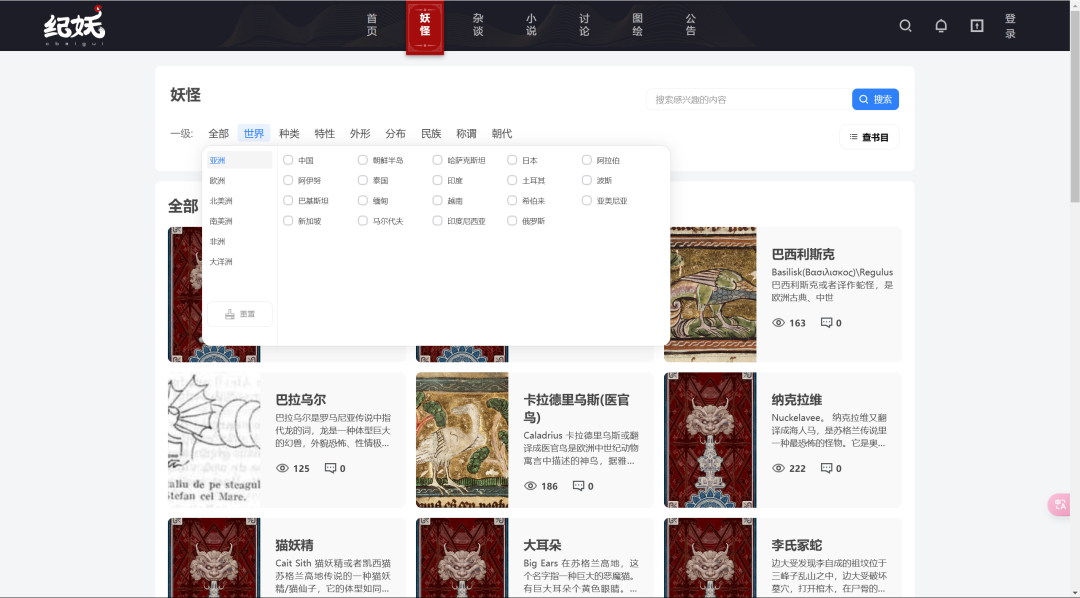Screen dimensions: 1080x598
Task: Open the 巴拉乌尔 dragon sketch thumbnail
Action: coord(214,440)
